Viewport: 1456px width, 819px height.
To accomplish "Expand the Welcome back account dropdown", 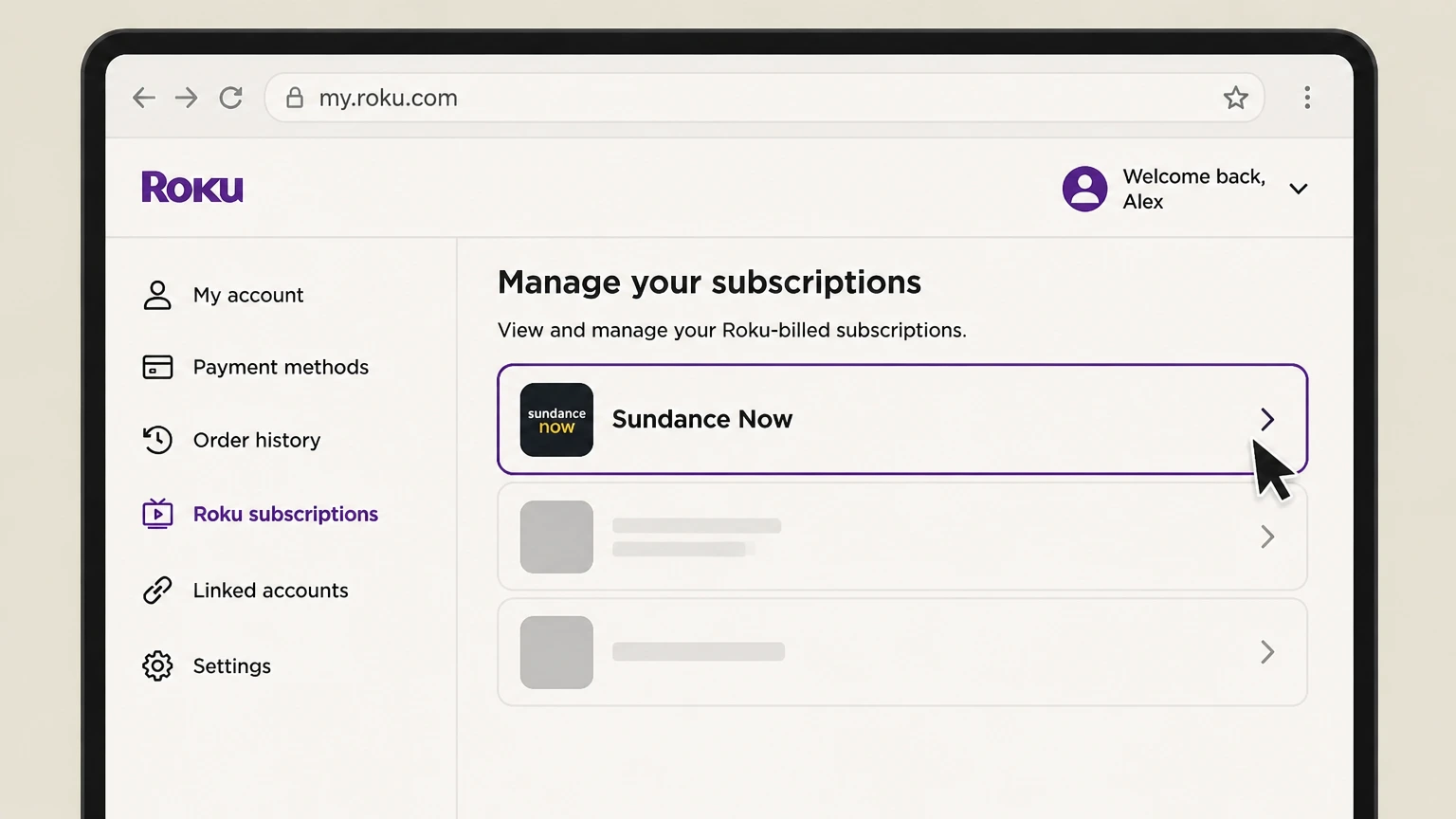I will click(x=1299, y=189).
